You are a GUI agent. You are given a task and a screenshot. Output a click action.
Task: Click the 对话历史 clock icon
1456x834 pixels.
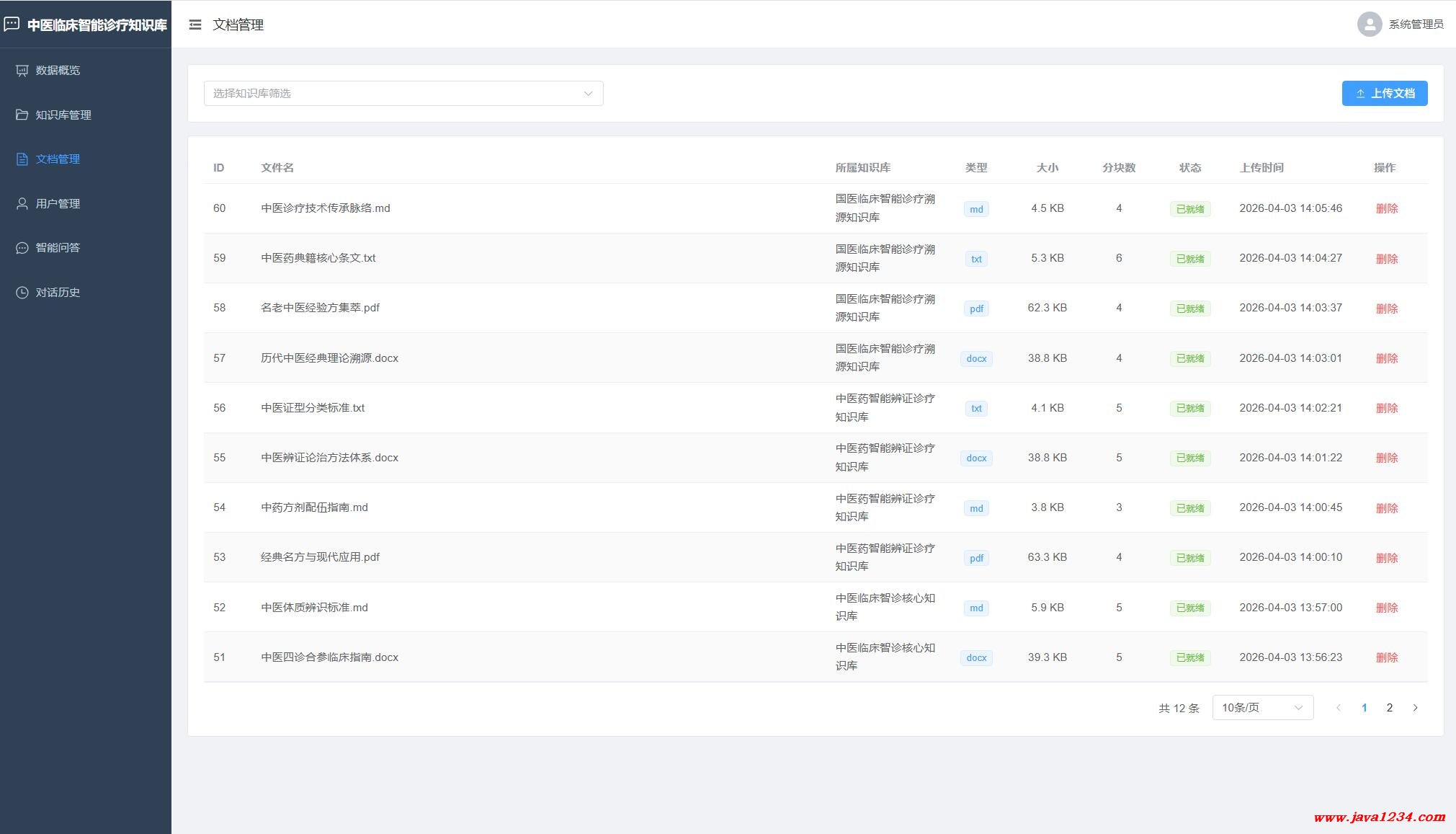(22, 293)
